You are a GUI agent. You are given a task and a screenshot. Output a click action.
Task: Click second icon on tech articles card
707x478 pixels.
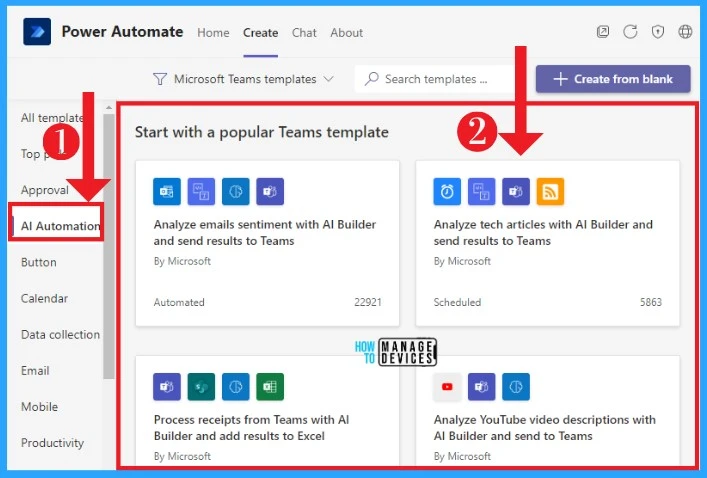pyautogui.click(x=482, y=191)
